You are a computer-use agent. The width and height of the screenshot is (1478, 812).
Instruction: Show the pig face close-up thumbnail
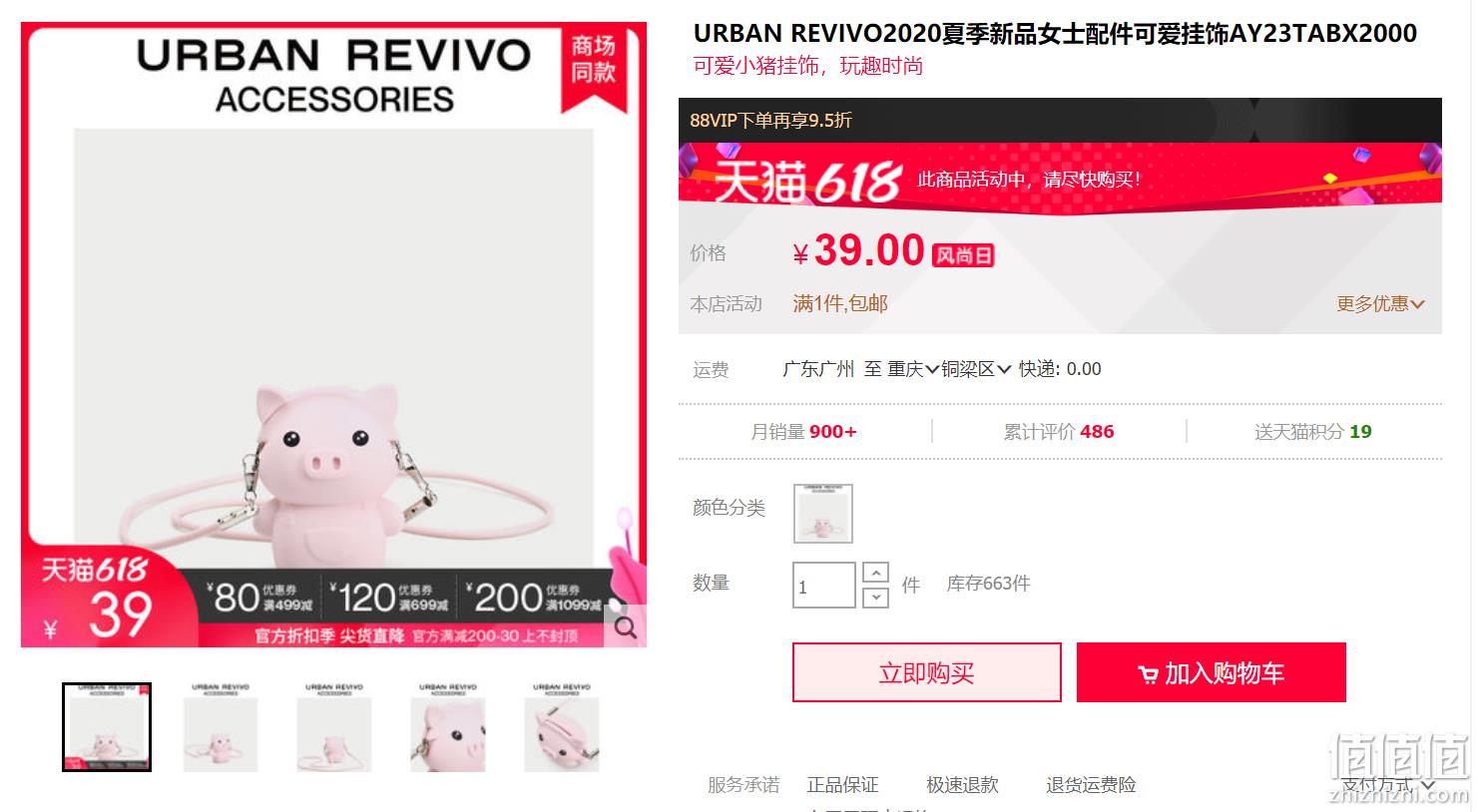coord(448,727)
